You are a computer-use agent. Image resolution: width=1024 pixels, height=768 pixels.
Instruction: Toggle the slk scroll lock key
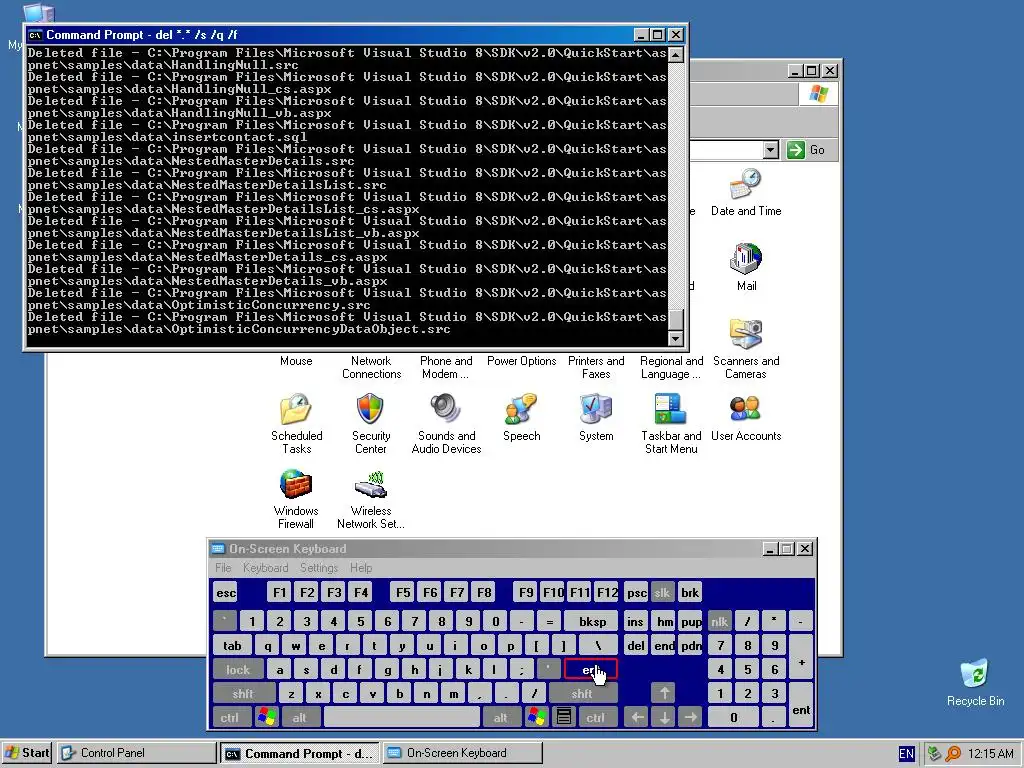click(662, 592)
